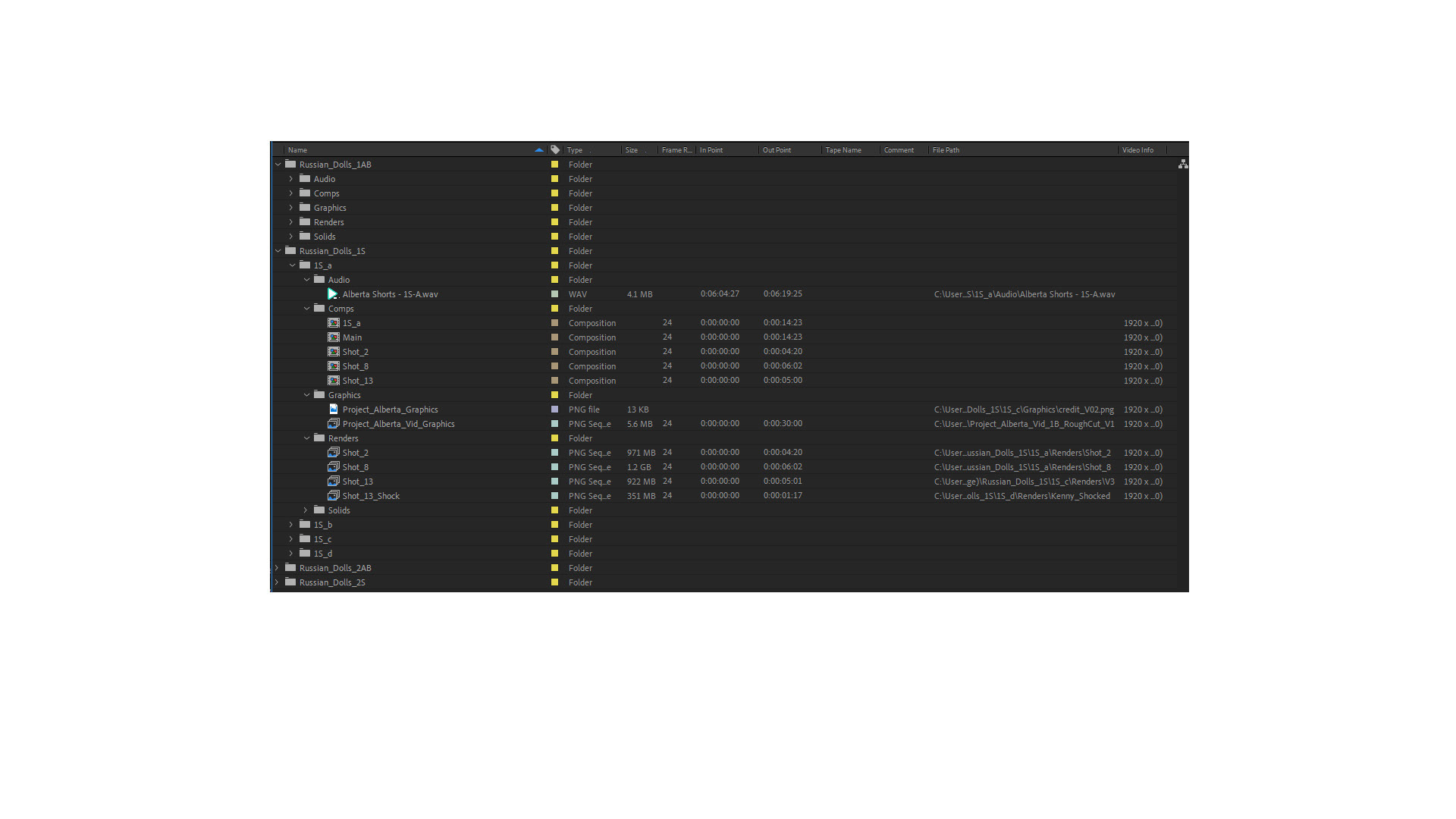This screenshot has width=1456, height=819.
Task: Expand the Comps folder under Russian_Dolls_1AB
Action: [x=291, y=193]
